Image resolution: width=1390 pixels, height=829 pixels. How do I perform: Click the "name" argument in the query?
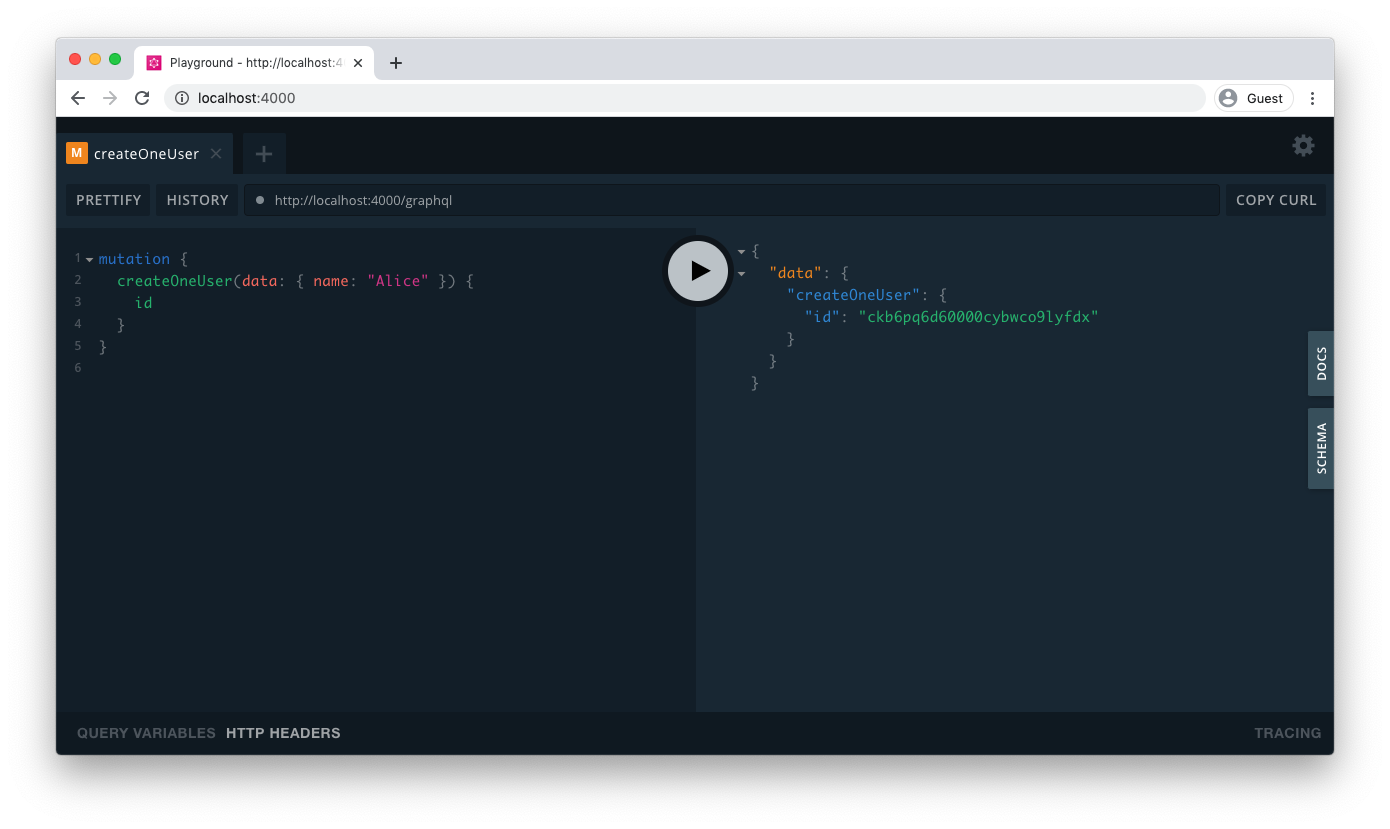tap(331, 281)
